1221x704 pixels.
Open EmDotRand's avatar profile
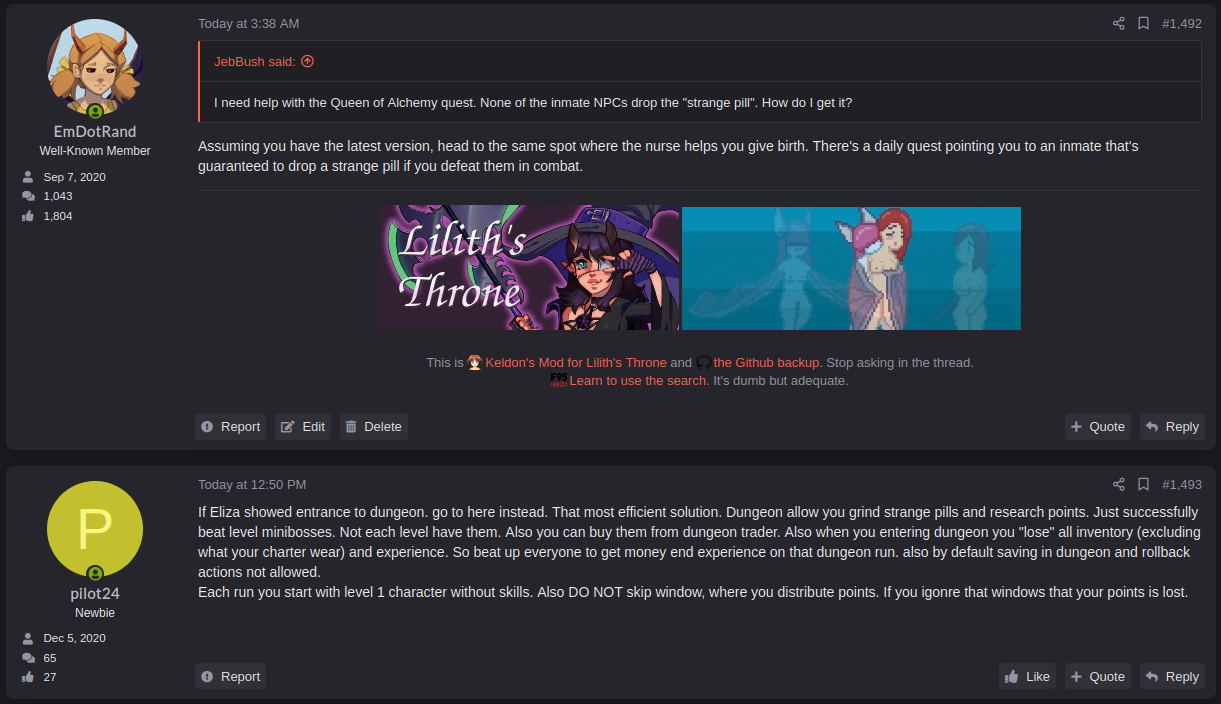pos(95,67)
